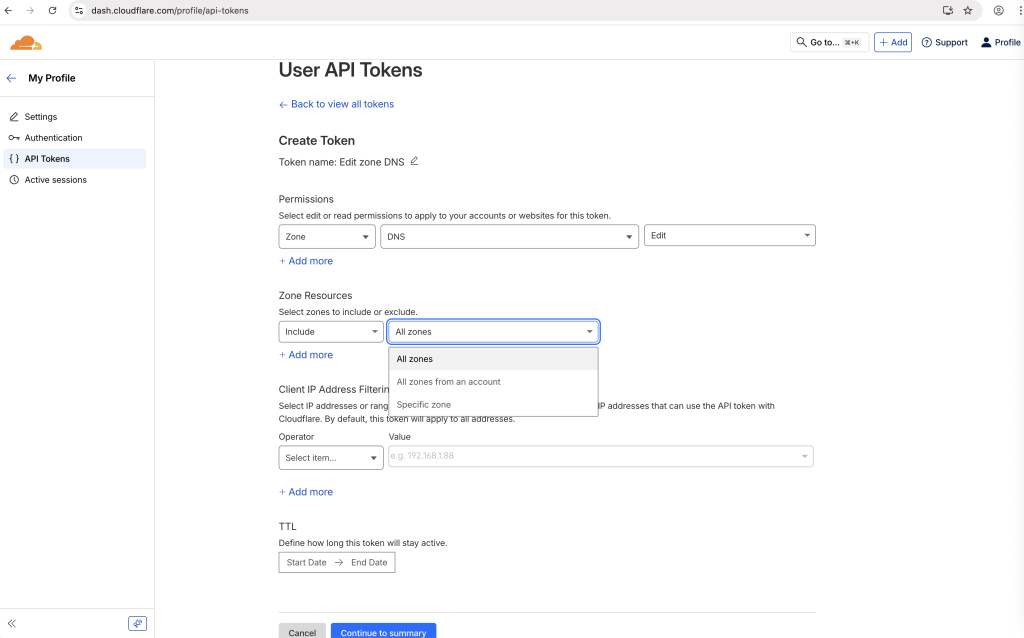Open the Operator Select item dropdown

(x=331, y=458)
